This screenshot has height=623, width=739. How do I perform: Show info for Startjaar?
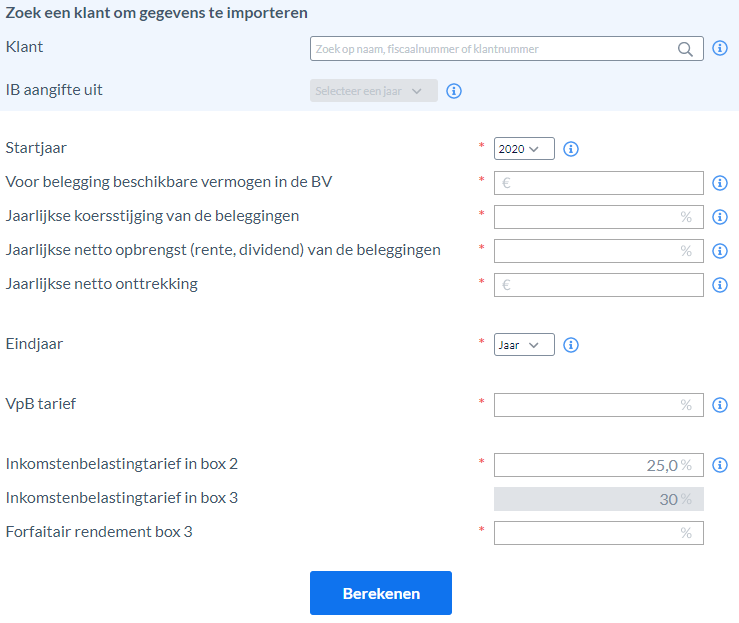click(x=571, y=149)
